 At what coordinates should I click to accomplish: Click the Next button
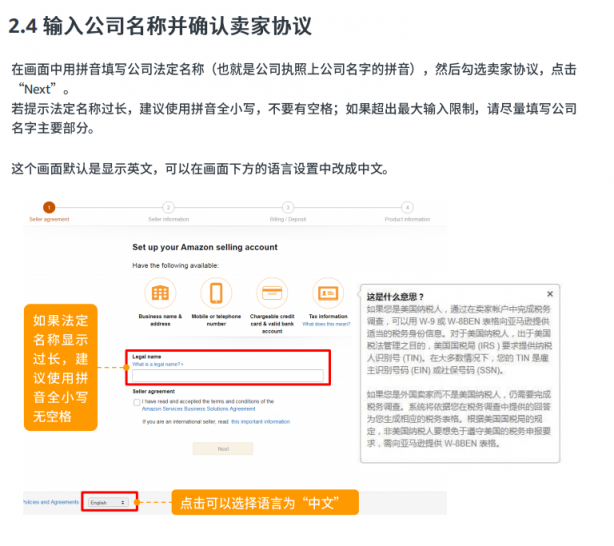(x=223, y=449)
